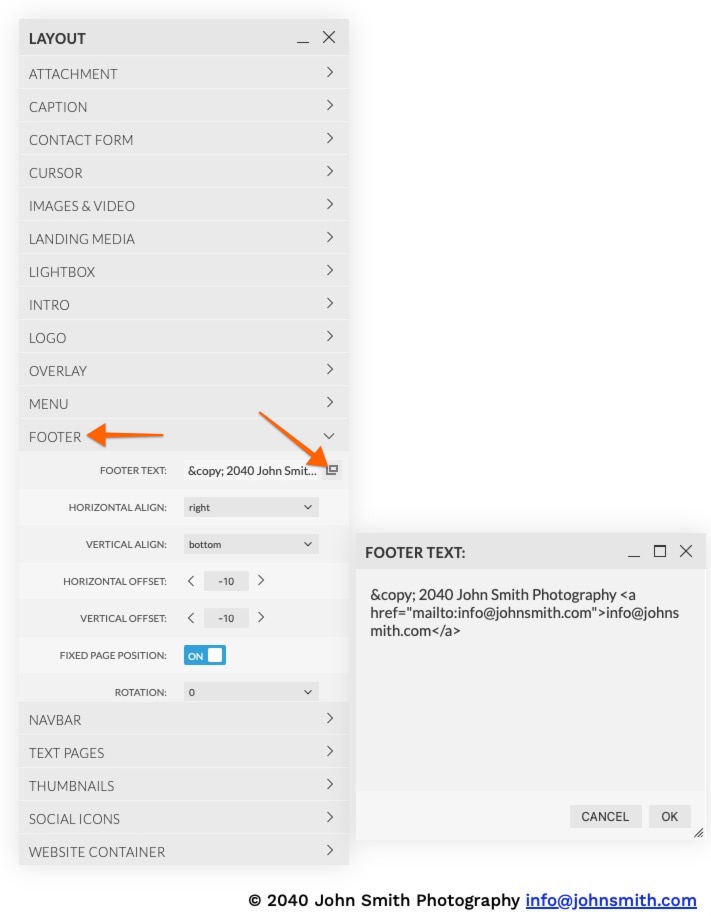
Task: Toggle Fixed Page Position switch off
Action: click(205, 655)
